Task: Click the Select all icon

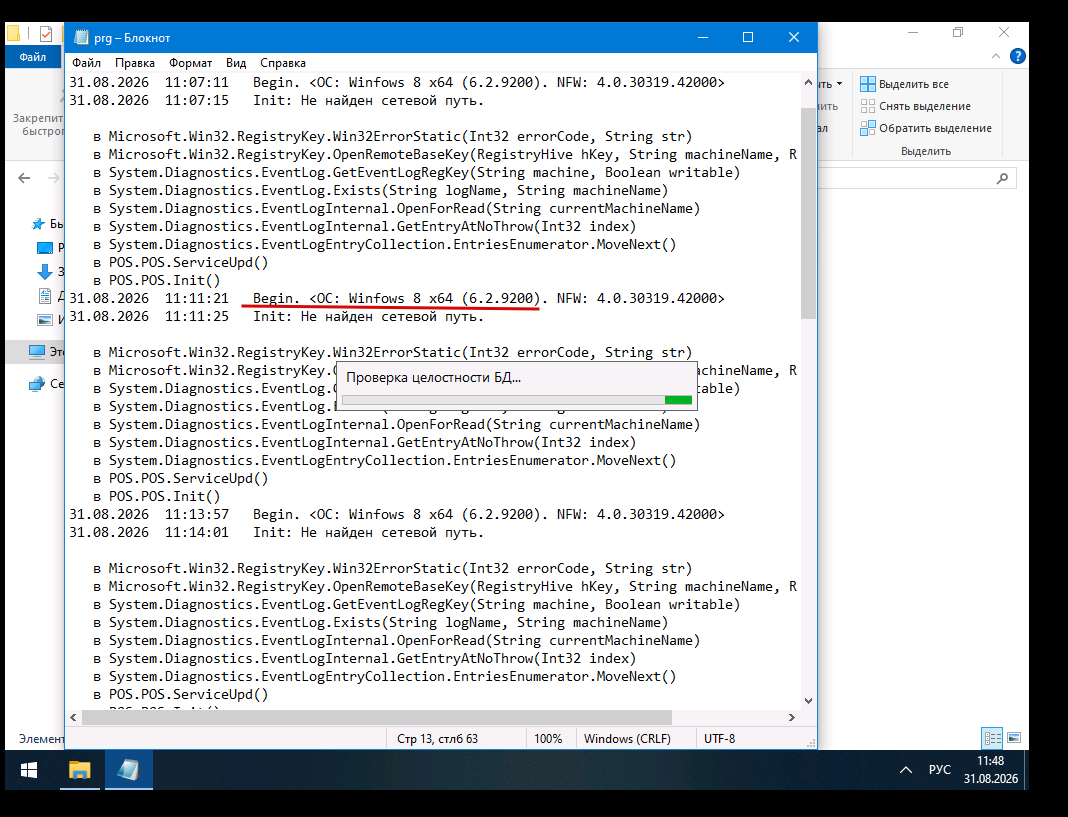Action: point(868,84)
